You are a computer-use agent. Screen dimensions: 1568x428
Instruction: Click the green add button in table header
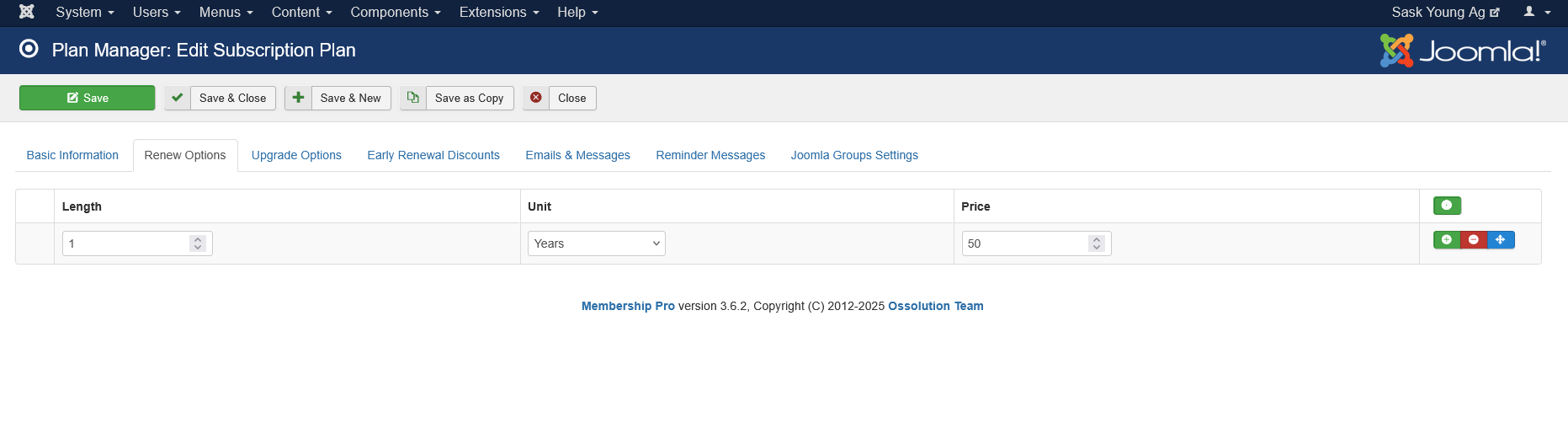coord(1447,206)
